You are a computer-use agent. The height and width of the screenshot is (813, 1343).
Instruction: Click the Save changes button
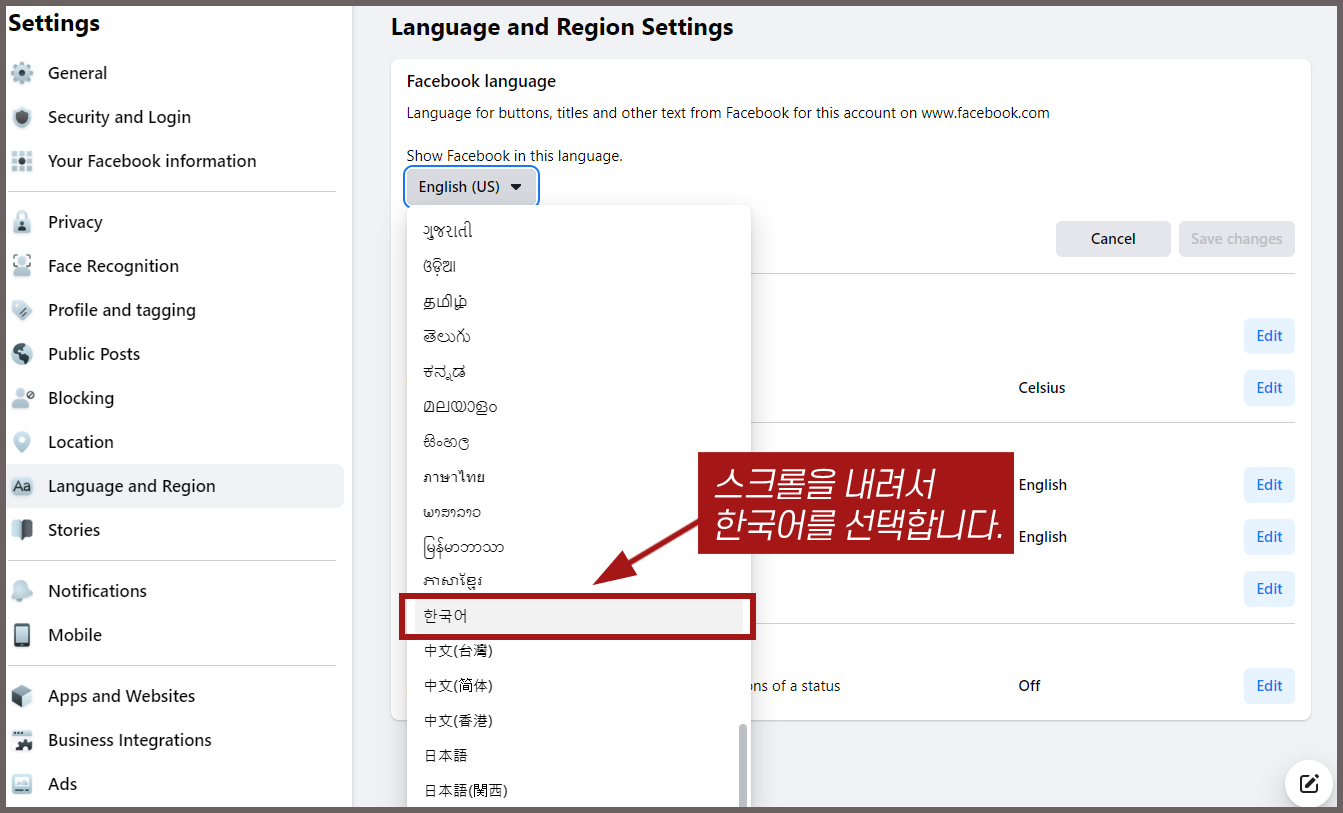(1237, 239)
